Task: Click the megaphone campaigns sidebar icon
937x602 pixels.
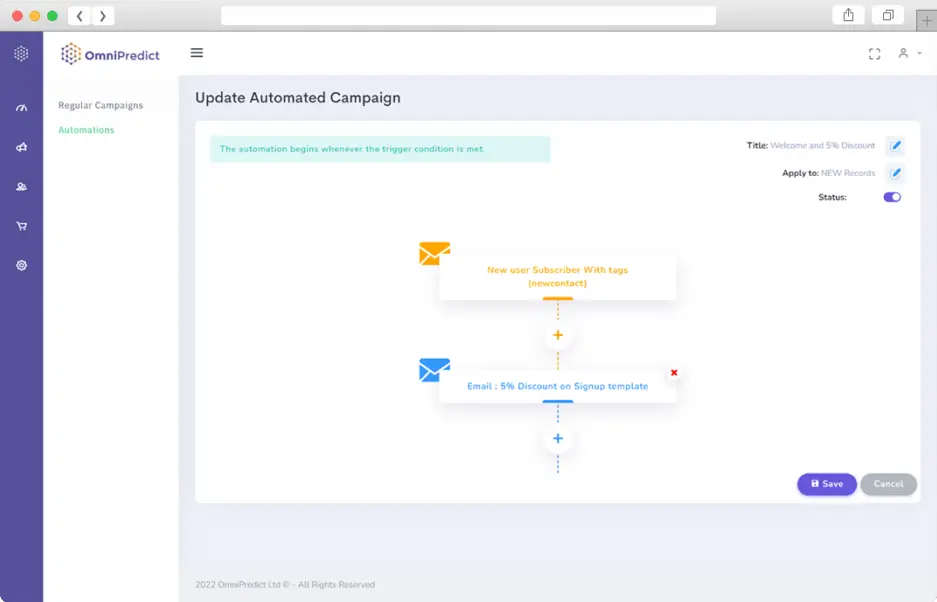Action: click(x=21, y=147)
